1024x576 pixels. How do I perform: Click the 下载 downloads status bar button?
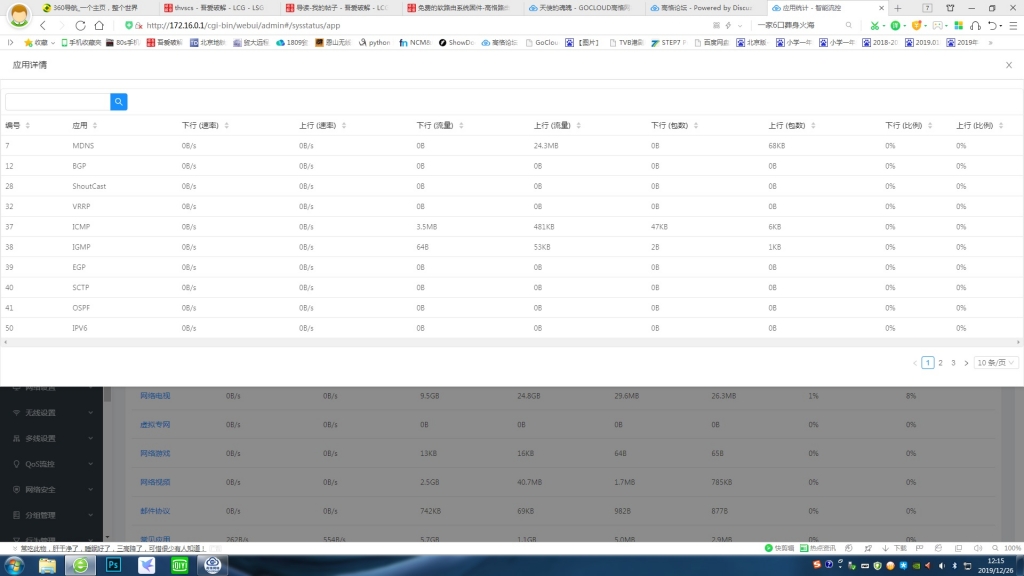[x=895, y=549]
